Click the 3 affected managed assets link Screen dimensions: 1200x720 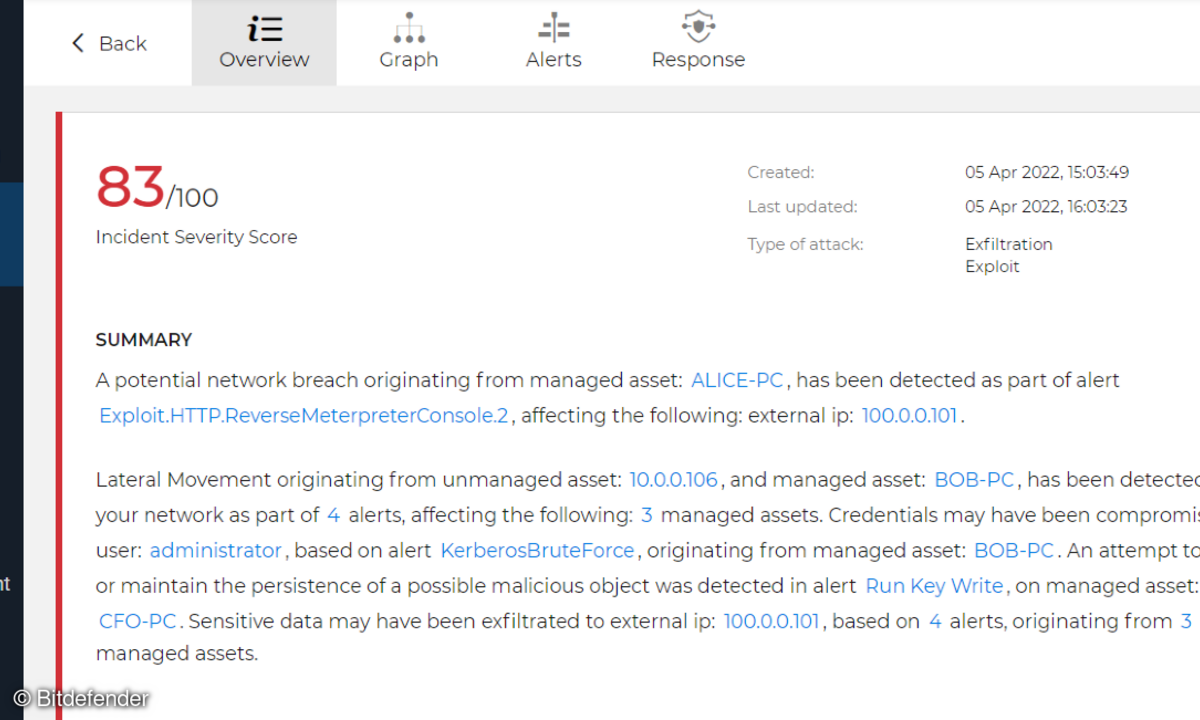click(647, 516)
